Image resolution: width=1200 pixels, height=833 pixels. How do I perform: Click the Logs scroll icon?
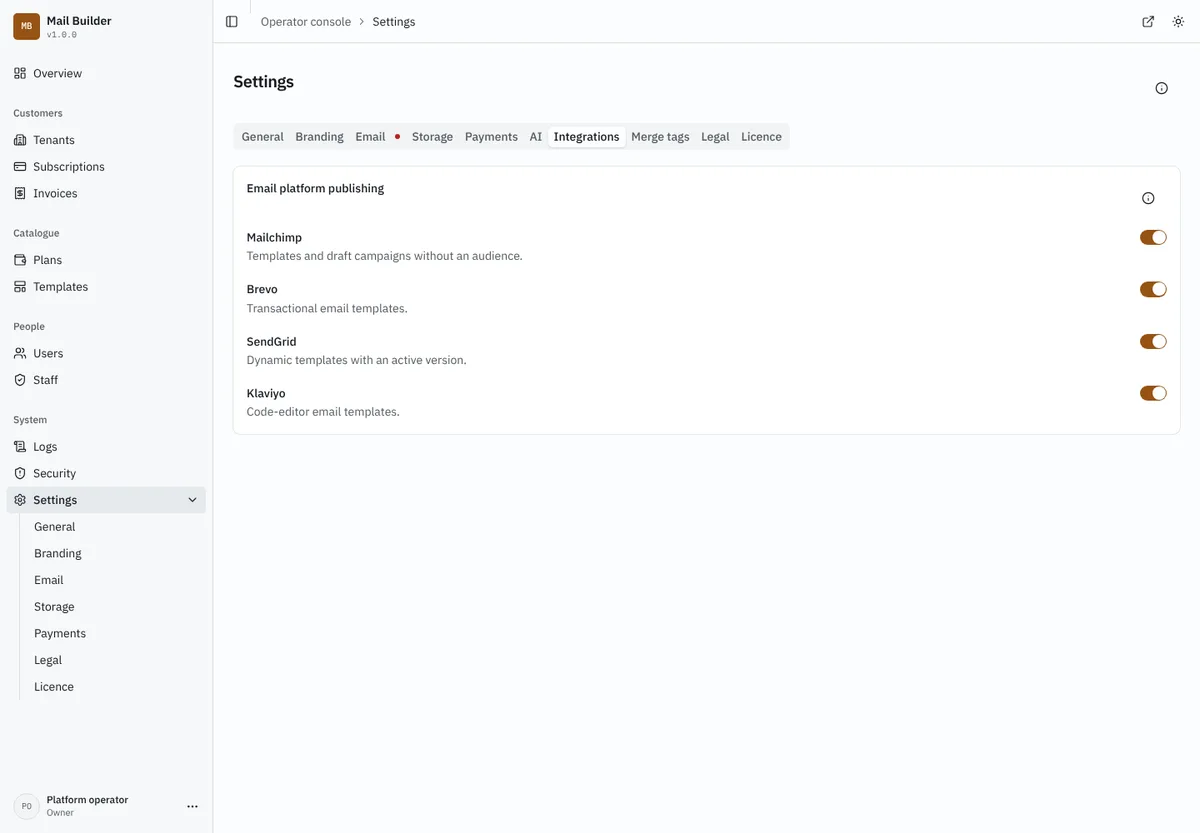[20, 447]
